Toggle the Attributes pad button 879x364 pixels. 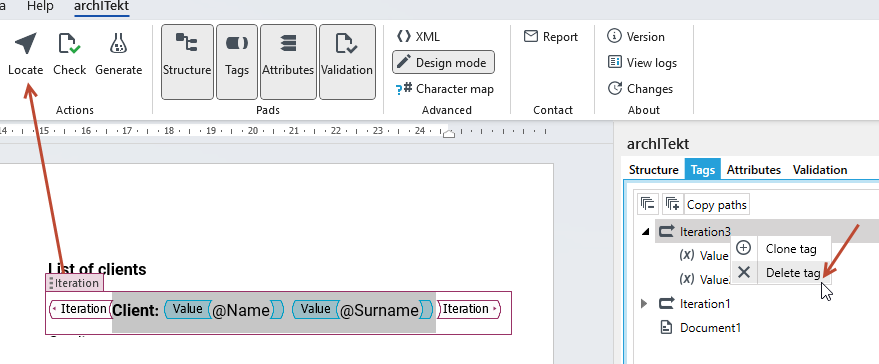[288, 62]
